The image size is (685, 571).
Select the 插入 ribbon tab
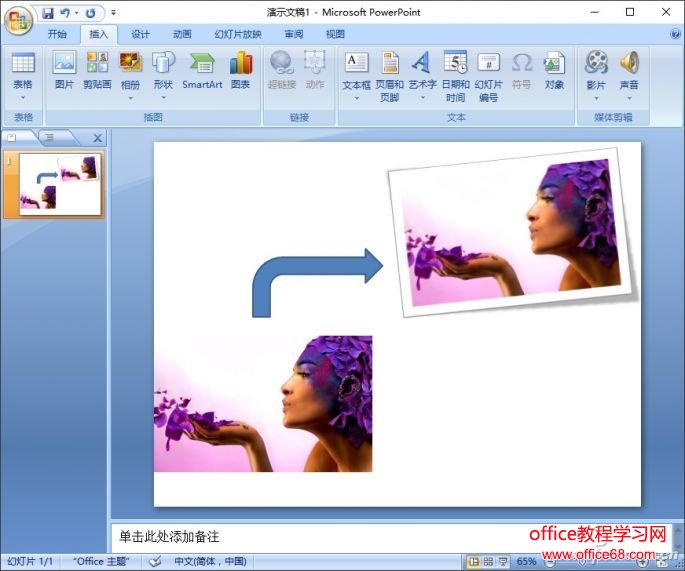coord(99,34)
